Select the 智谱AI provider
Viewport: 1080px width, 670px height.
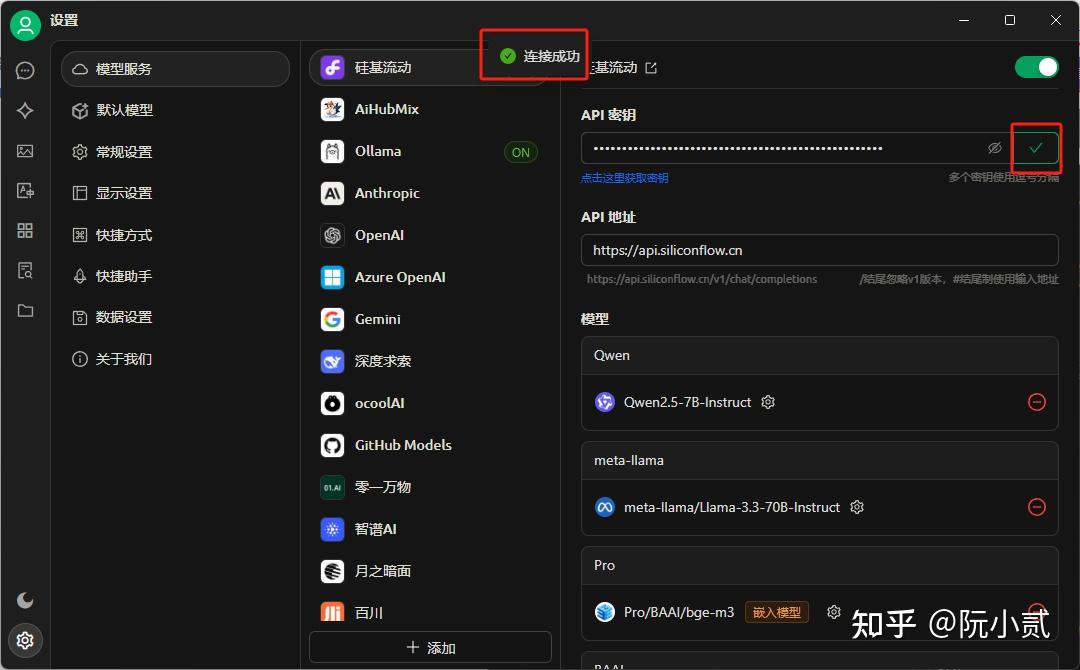430,530
